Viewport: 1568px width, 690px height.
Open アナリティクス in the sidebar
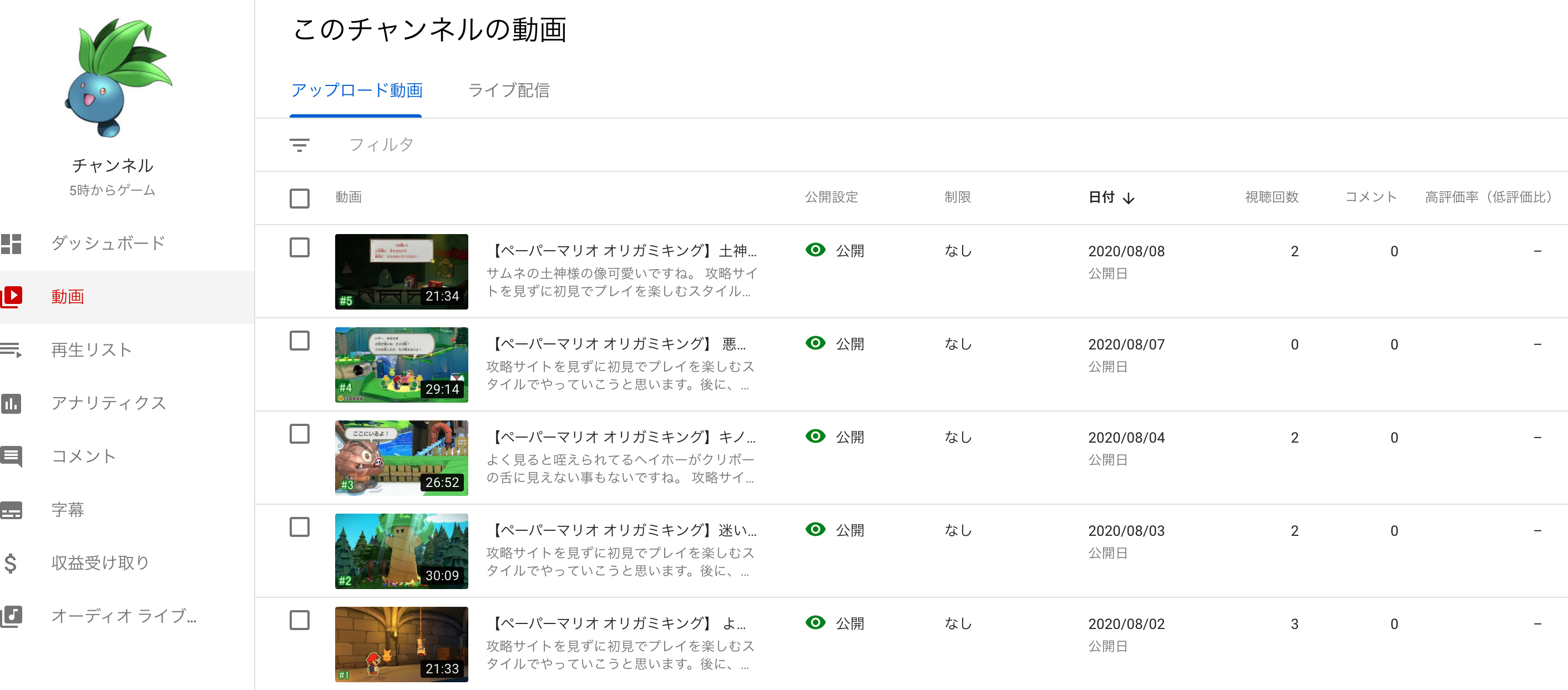[x=108, y=403]
